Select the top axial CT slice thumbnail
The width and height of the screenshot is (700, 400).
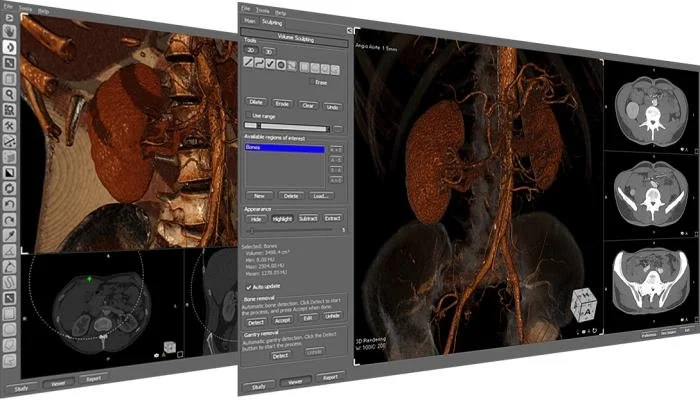pos(651,109)
